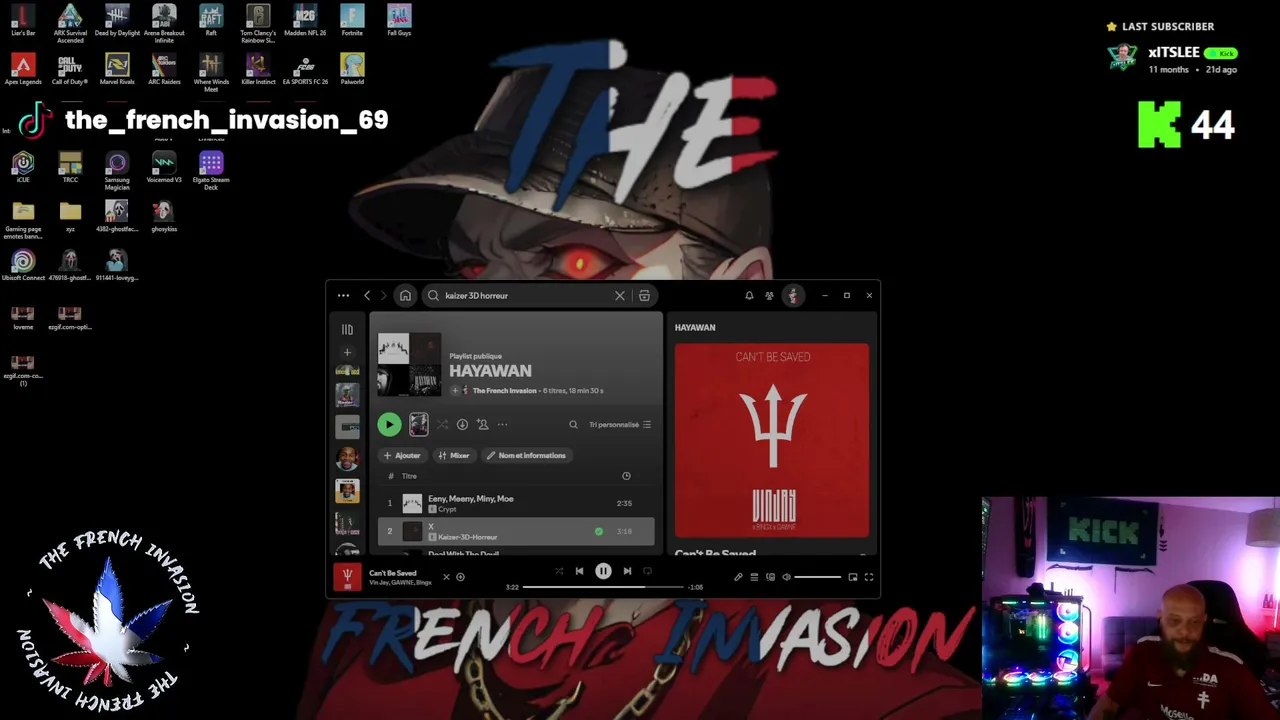The image size is (1280, 720).
Task: Select the Ubisoft Connect desktop icon
Action: [x=23, y=265]
